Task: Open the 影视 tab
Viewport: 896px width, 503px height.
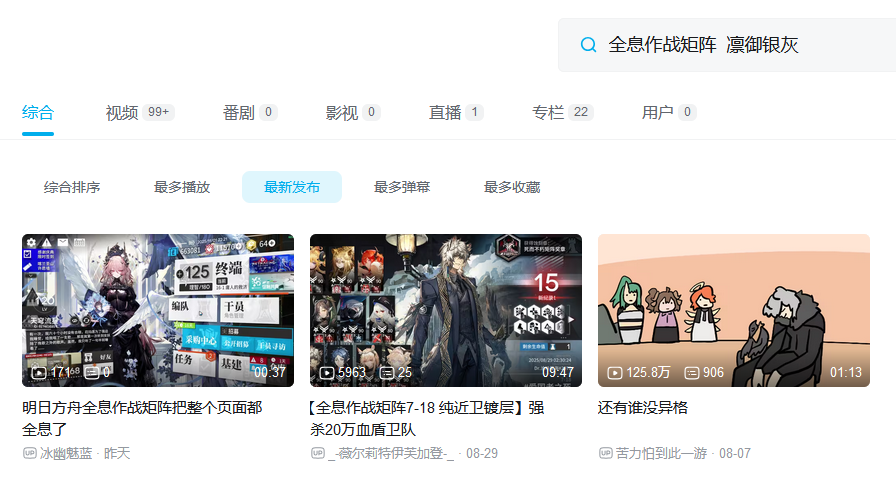Action: [353, 113]
